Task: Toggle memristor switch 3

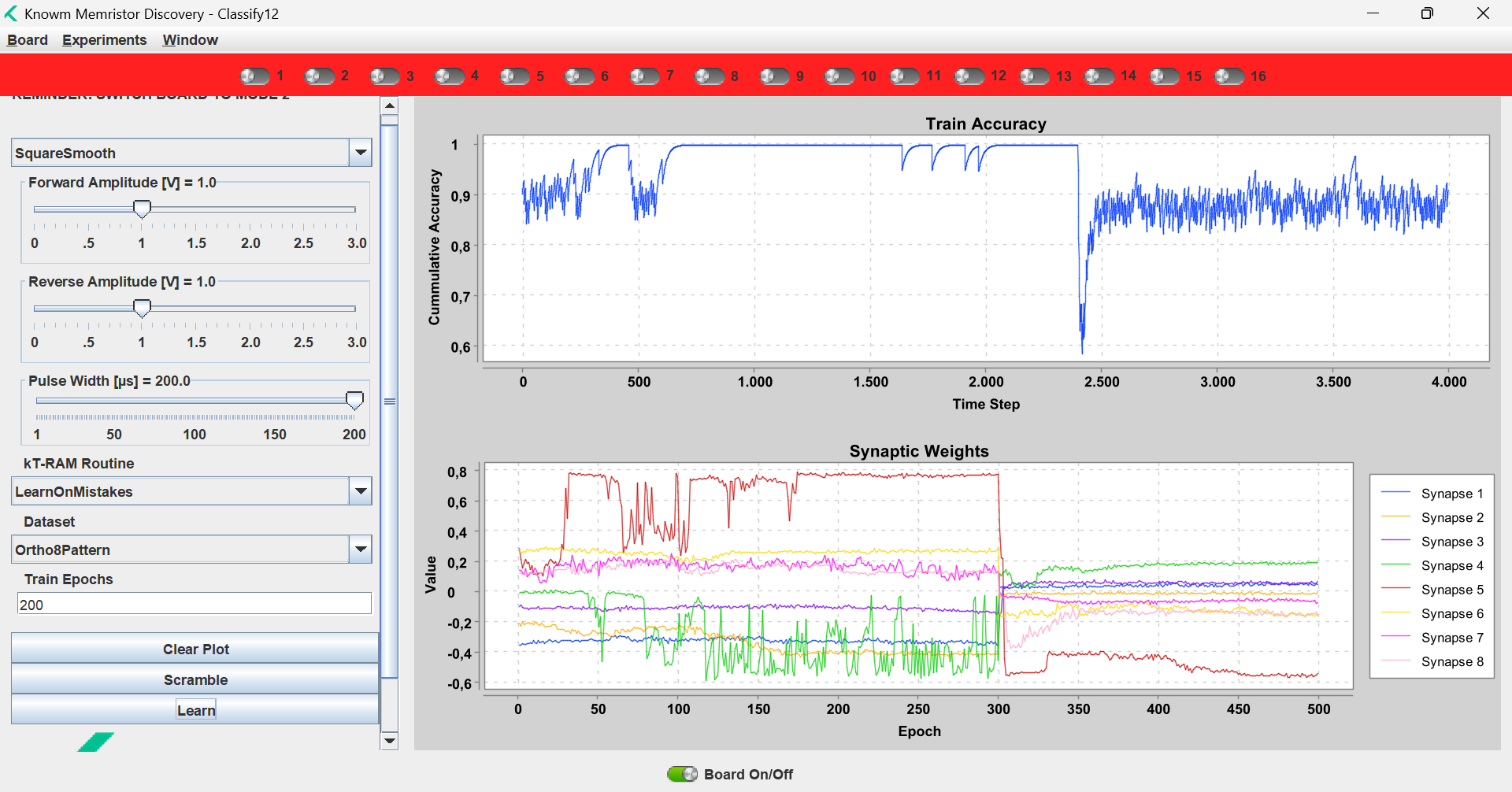Action: tap(384, 76)
